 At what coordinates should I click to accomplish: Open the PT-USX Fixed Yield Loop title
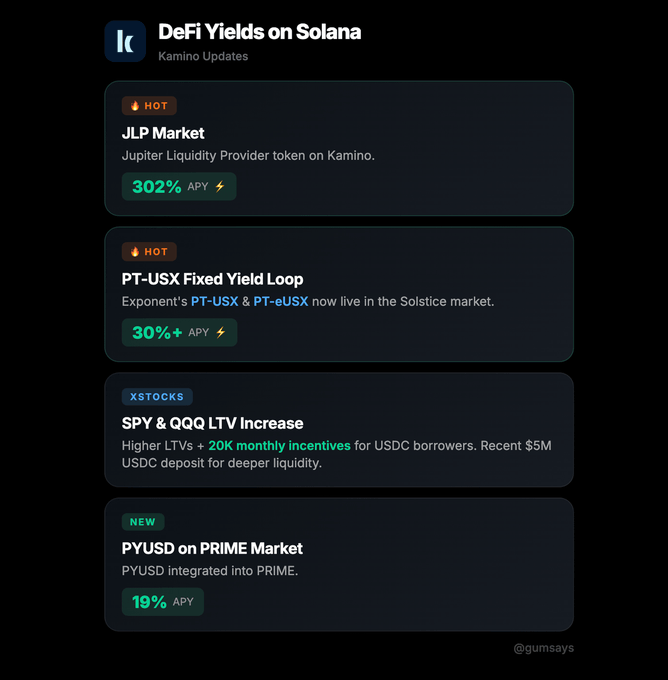212,279
